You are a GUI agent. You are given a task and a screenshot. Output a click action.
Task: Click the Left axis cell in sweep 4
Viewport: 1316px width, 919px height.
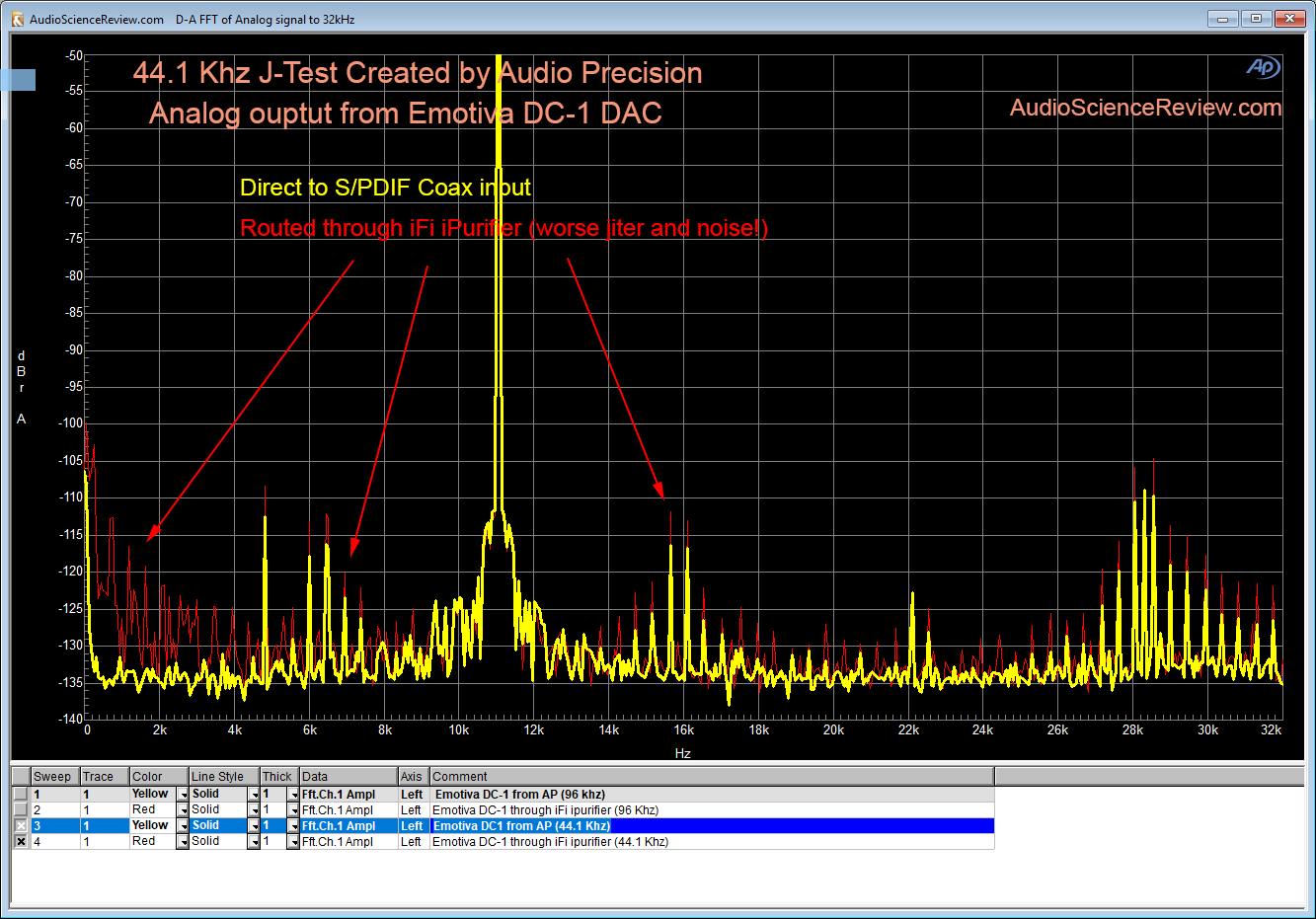coord(413,842)
